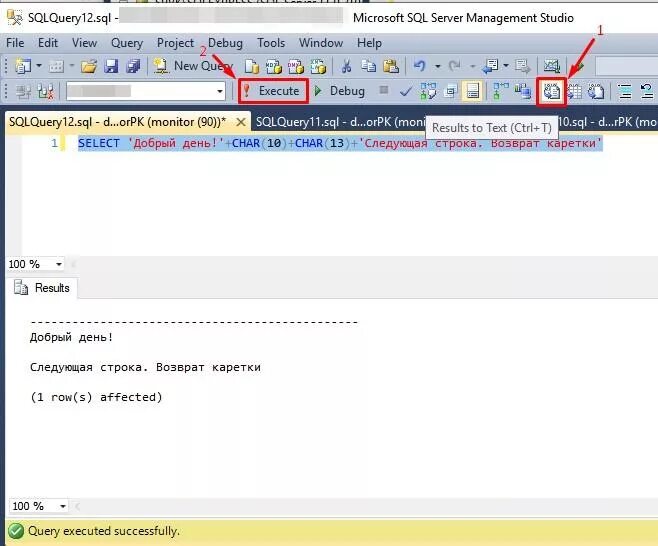
Task: Click the Execute button
Action: coord(273,91)
